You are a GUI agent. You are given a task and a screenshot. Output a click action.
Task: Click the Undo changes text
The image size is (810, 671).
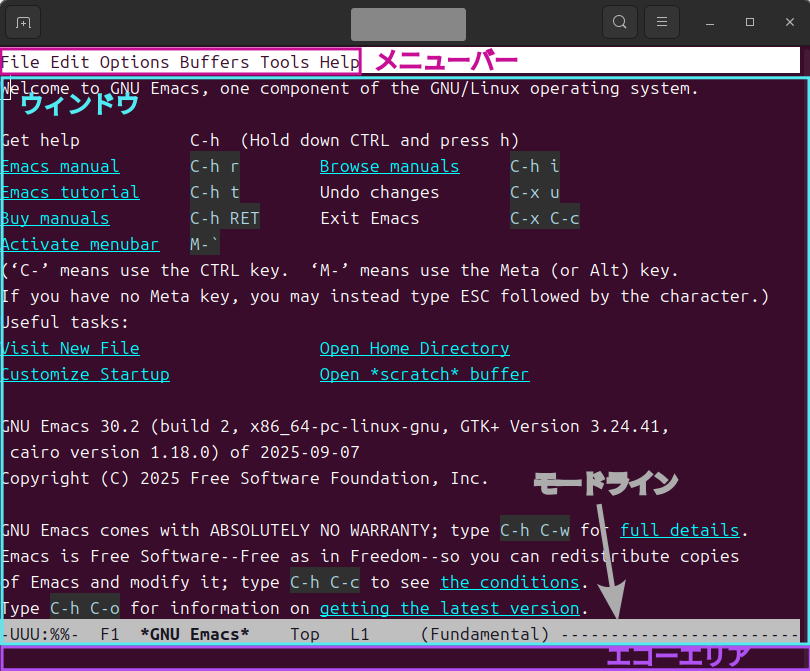click(x=380, y=192)
